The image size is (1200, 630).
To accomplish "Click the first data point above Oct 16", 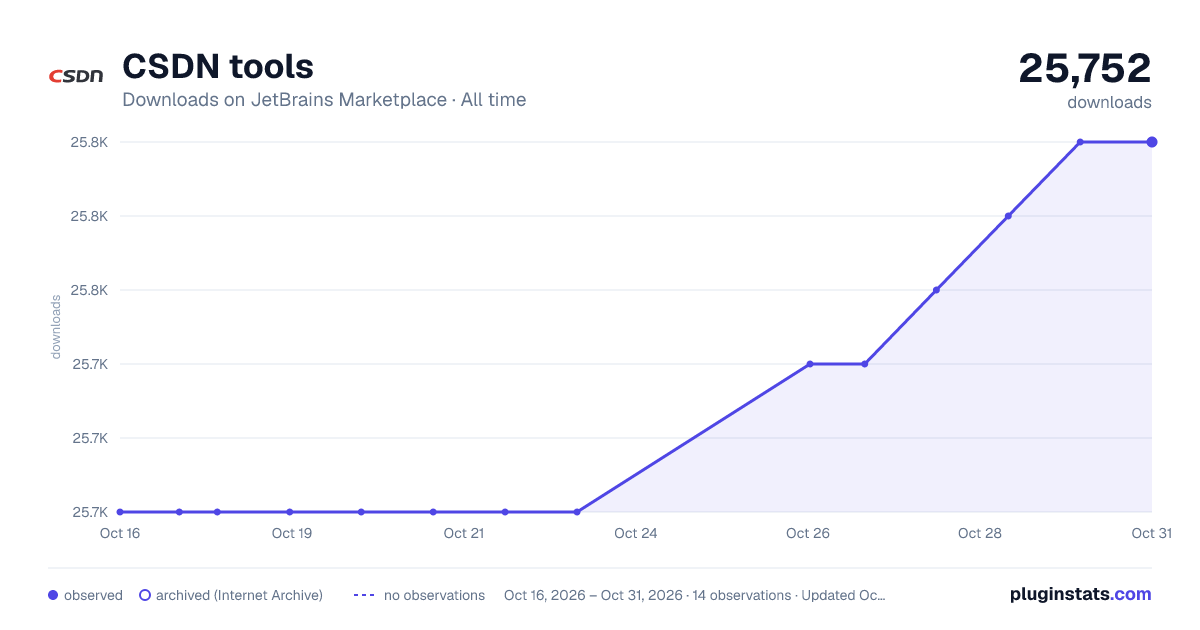I will pyautogui.click(x=120, y=512).
